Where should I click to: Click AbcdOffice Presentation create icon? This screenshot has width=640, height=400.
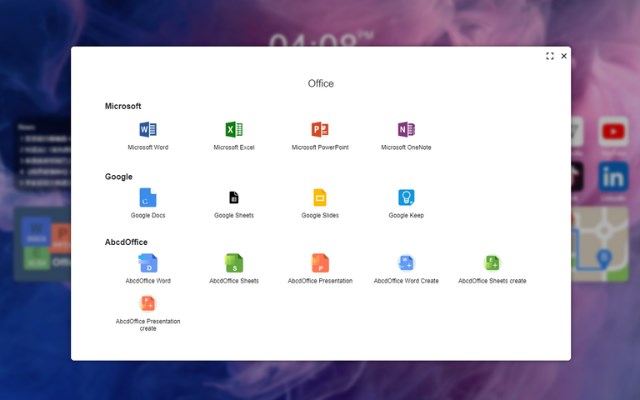click(x=148, y=304)
